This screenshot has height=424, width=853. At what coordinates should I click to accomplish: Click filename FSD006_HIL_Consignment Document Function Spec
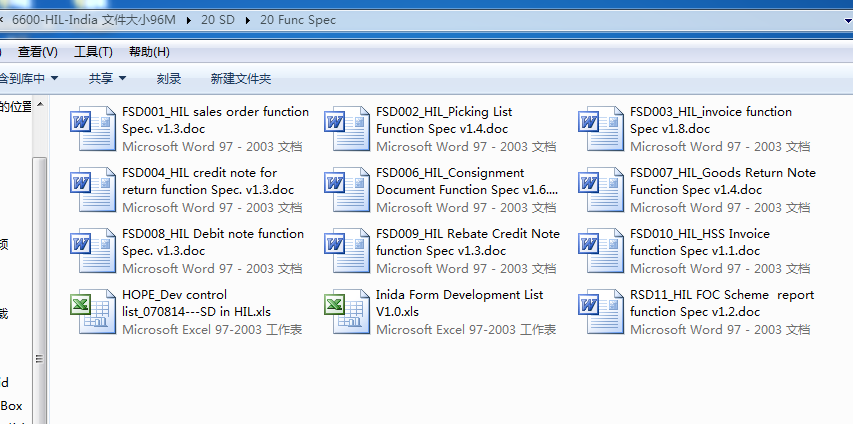click(467, 181)
